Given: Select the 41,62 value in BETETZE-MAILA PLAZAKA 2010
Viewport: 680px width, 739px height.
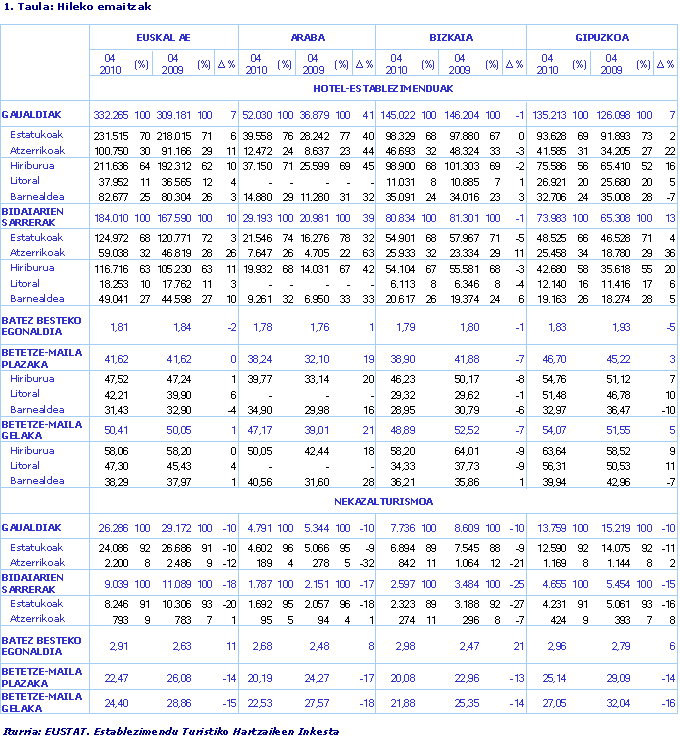Looking at the screenshot, I should click(116, 357).
